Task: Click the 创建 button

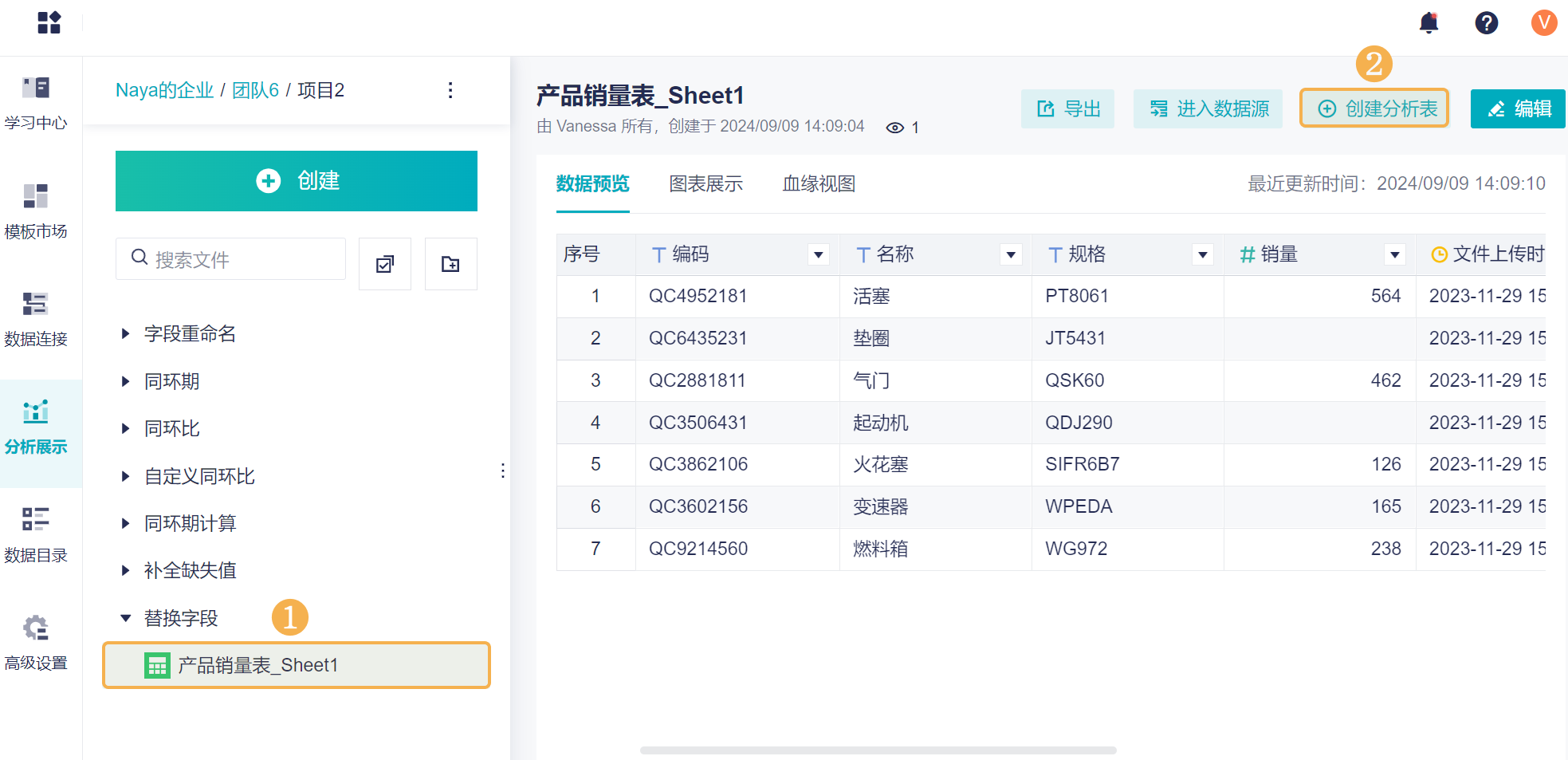Action: click(x=297, y=181)
